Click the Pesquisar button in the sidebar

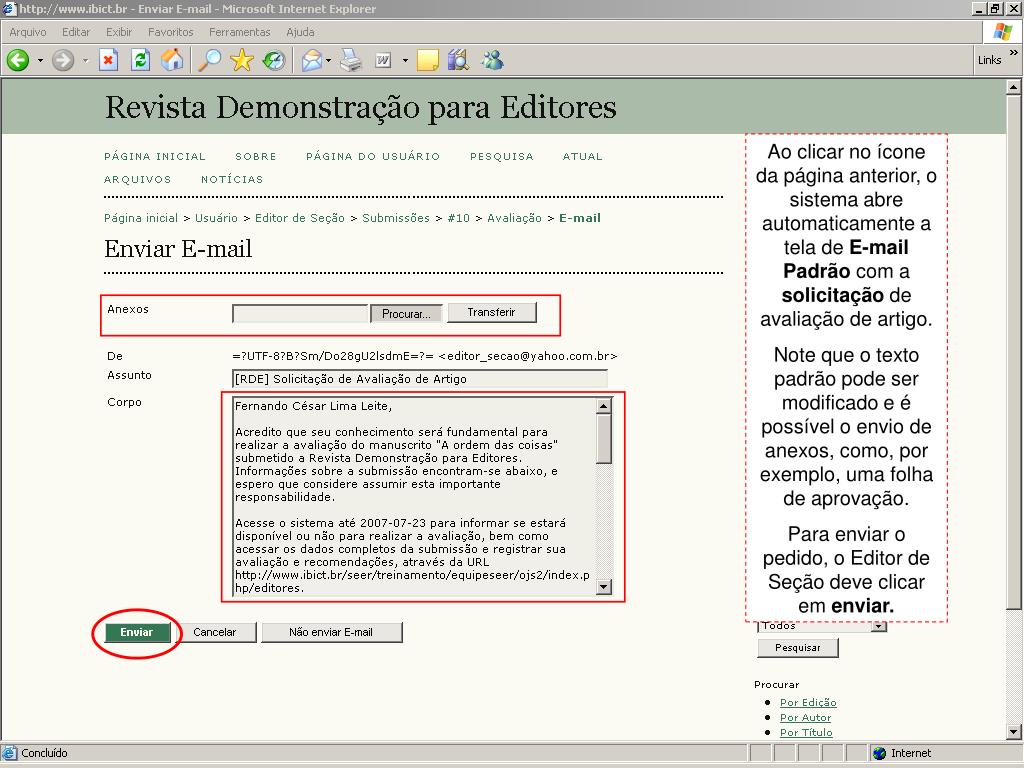(798, 648)
